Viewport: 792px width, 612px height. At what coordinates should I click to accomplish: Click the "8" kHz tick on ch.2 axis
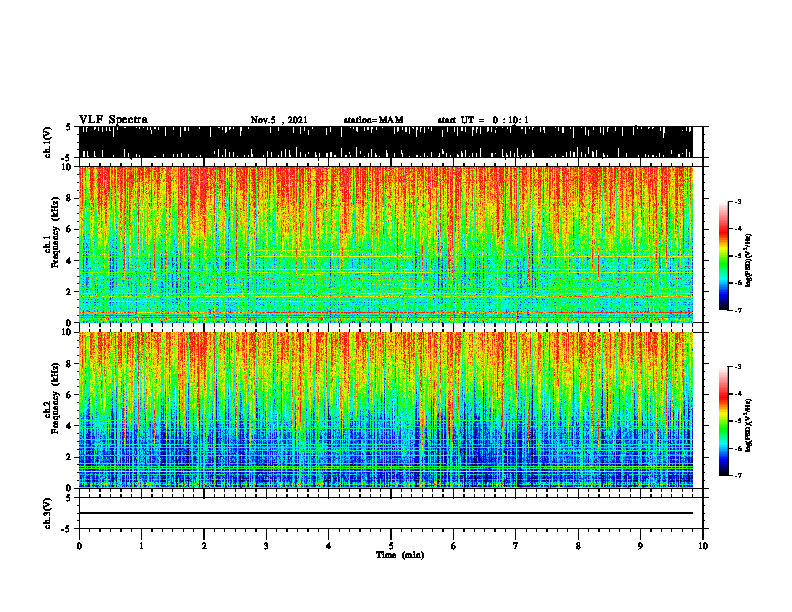click(70, 364)
